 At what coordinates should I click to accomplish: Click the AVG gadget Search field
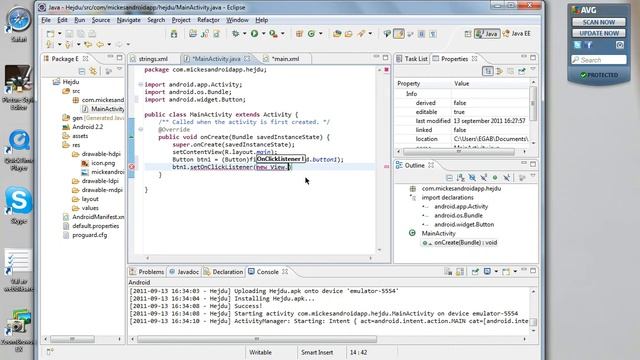[598, 60]
